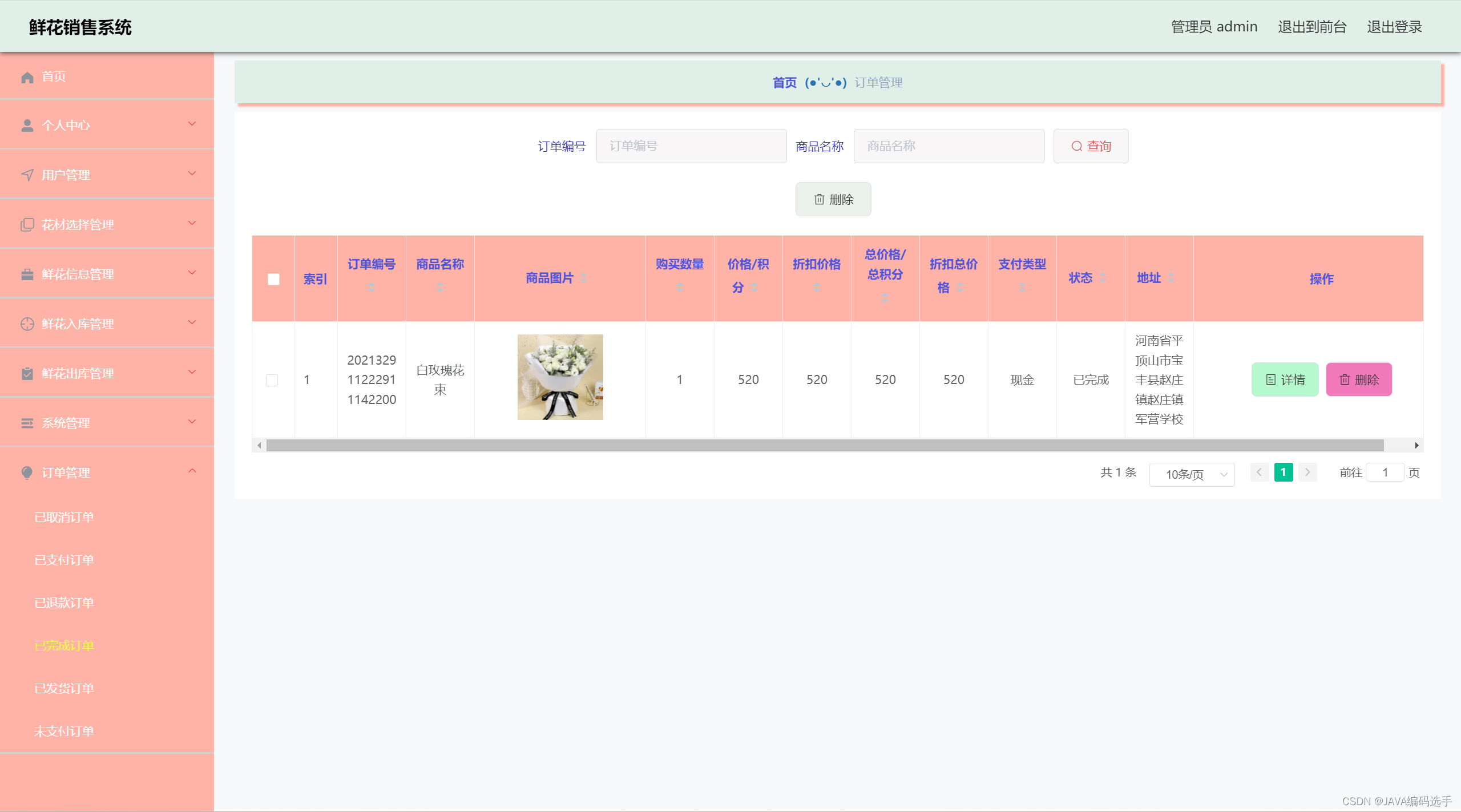Go to the previous page arrow
Viewport: 1461px width, 812px height.
tap(1260, 472)
